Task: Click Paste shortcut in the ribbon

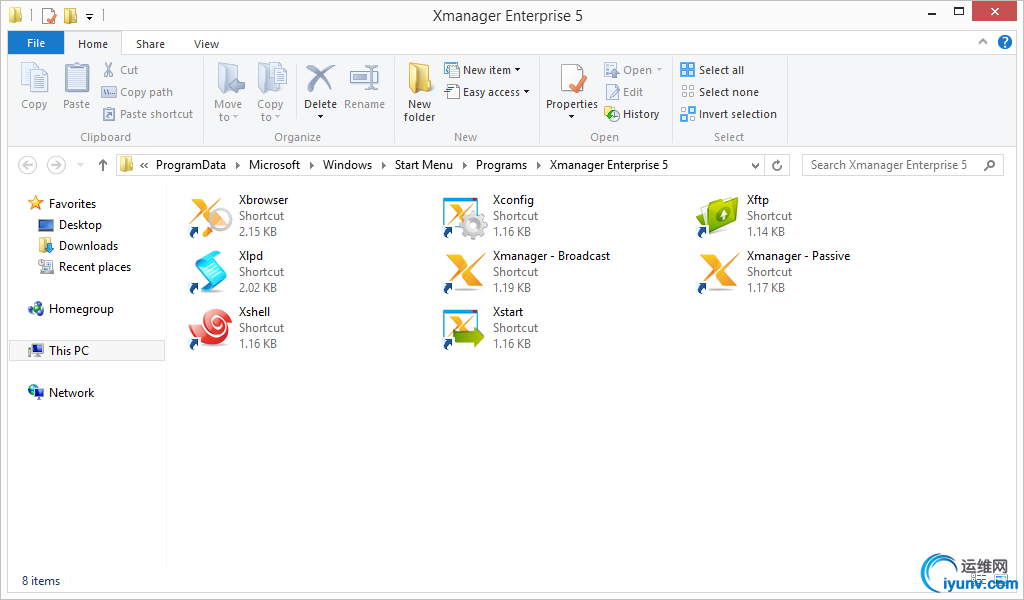Action: (x=148, y=114)
